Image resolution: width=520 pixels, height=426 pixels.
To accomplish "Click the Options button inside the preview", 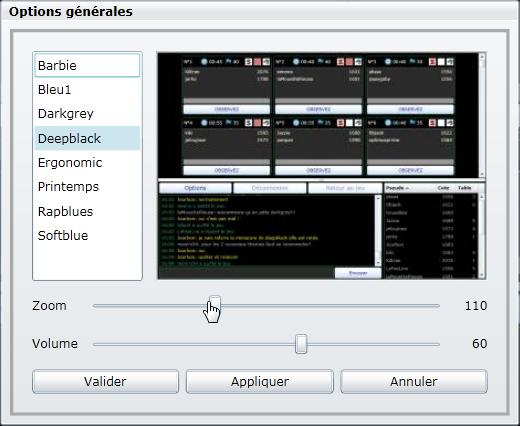I will coord(195,188).
